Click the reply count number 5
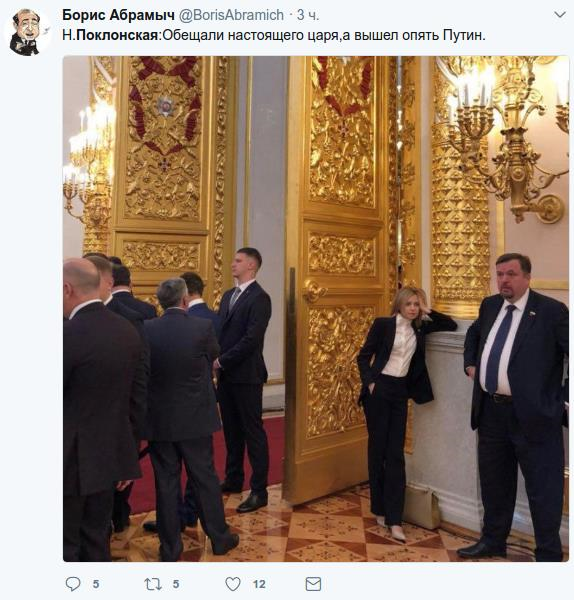This screenshot has height=600, width=574. pos(96,584)
